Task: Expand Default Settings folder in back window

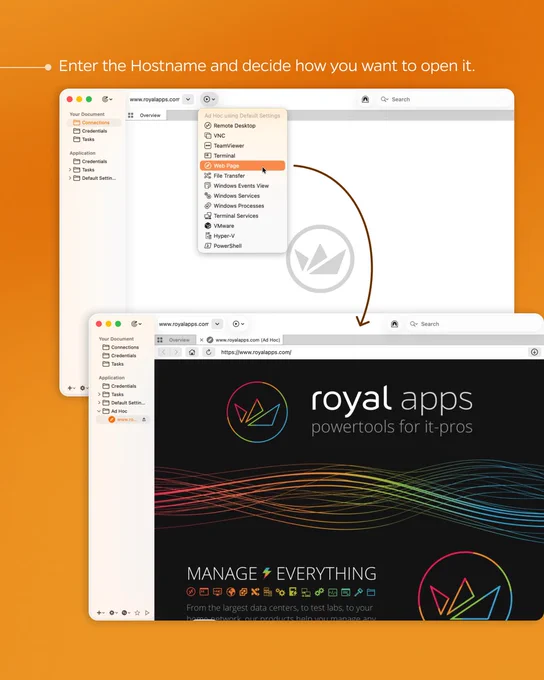Action: click(x=70, y=178)
